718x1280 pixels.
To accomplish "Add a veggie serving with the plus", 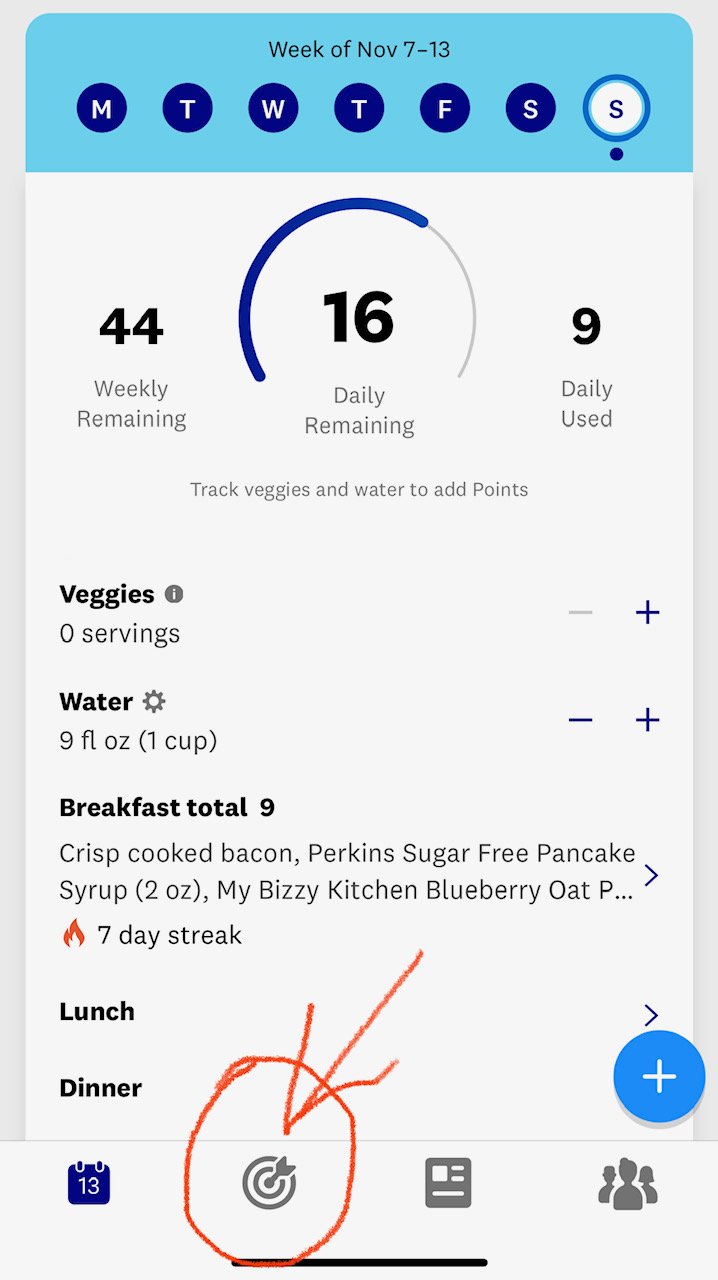I will (647, 612).
